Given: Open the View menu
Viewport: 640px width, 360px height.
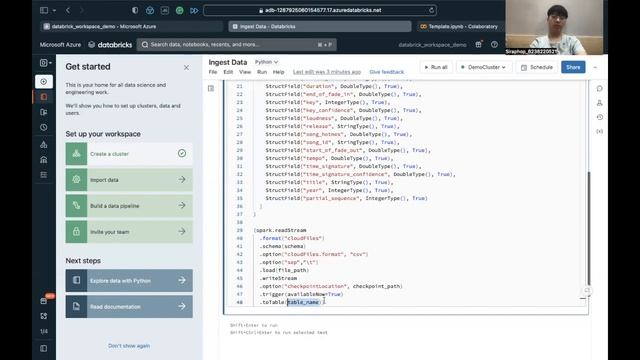Looking at the screenshot, I should pos(245,72).
